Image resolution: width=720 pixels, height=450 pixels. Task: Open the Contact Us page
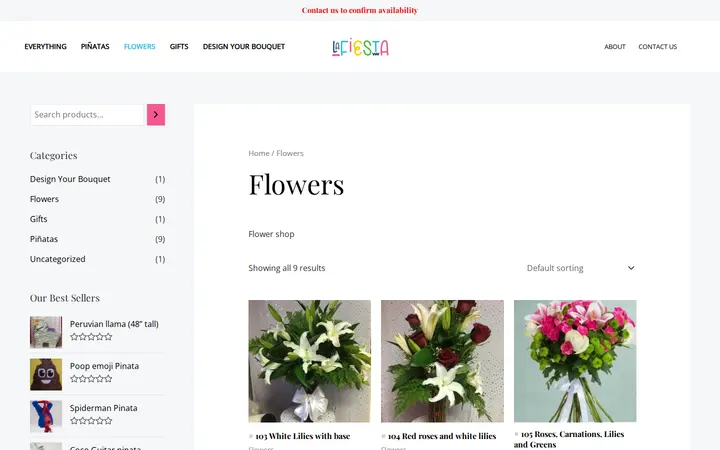point(658,46)
